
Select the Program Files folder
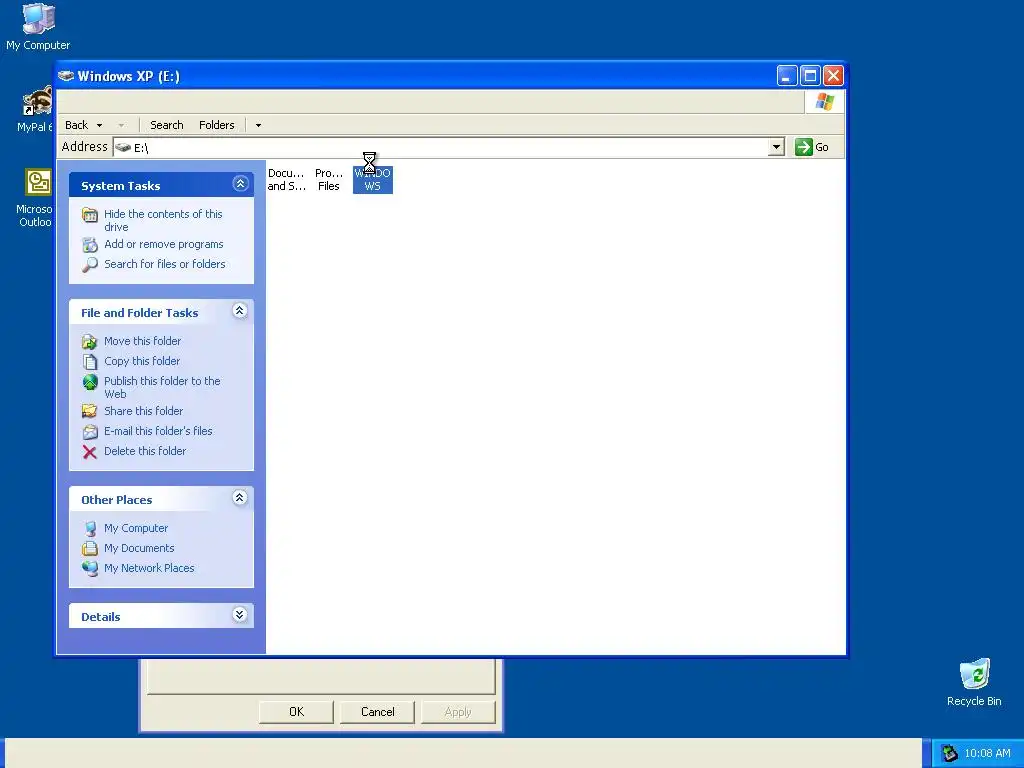[x=328, y=180]
